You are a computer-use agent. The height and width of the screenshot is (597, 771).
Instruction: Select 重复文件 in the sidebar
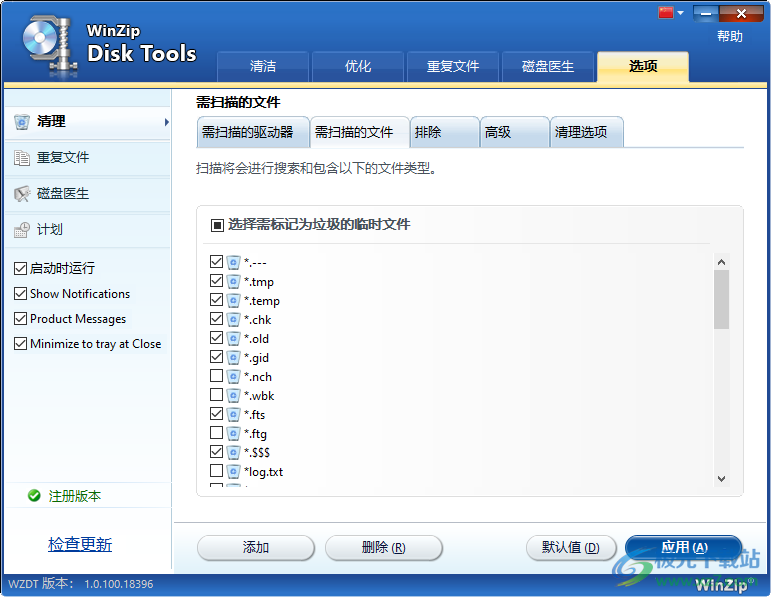pyautogui.click(x=88, y=158)
